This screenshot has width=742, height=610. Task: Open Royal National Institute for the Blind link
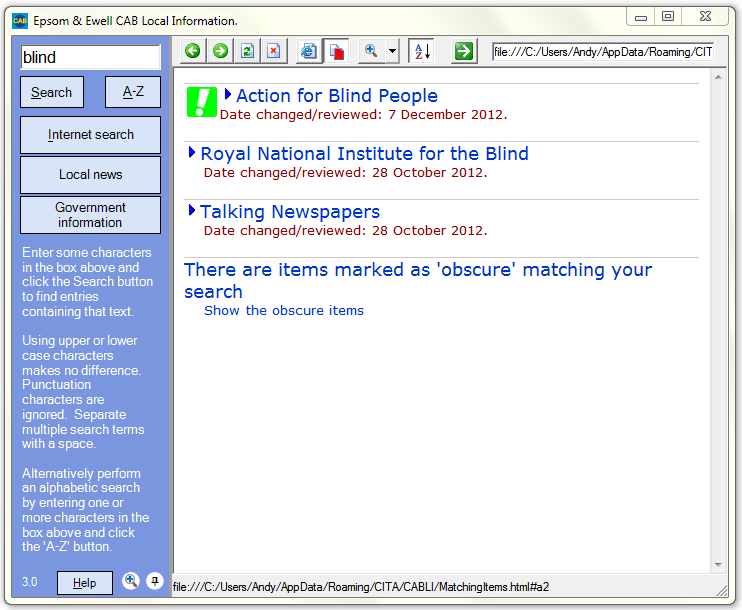[x=364, y=154]
